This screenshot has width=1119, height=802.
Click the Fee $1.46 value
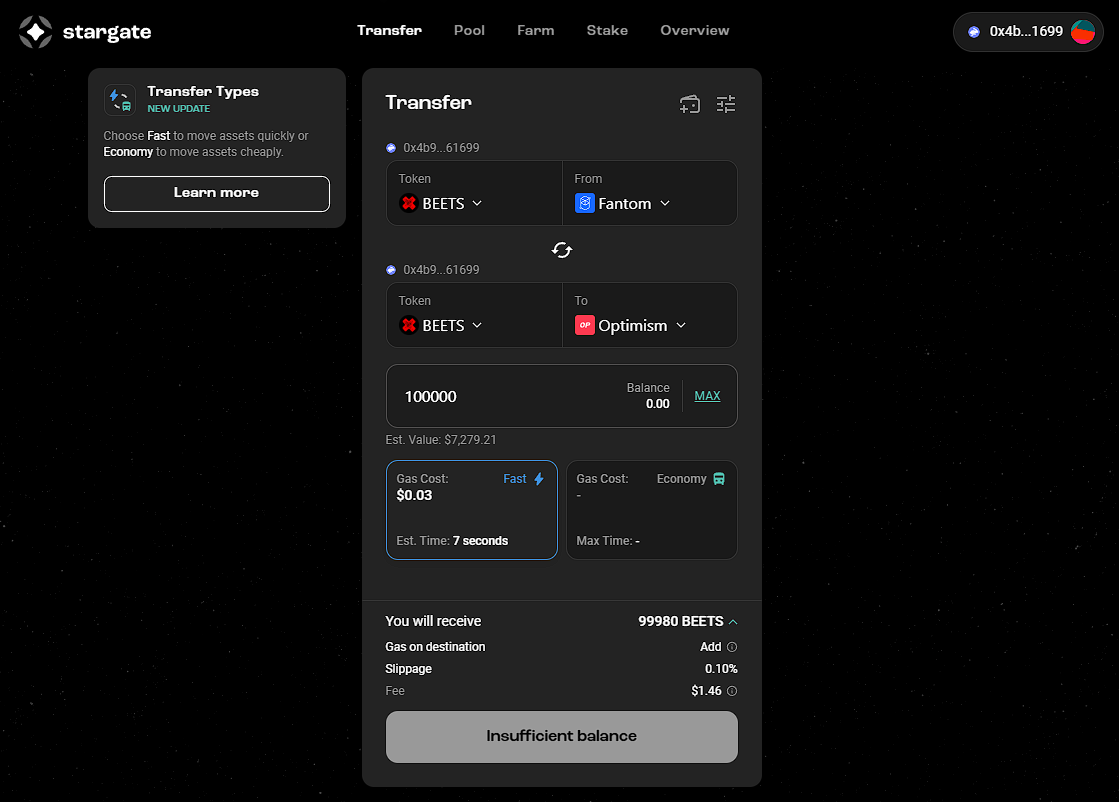706,691
